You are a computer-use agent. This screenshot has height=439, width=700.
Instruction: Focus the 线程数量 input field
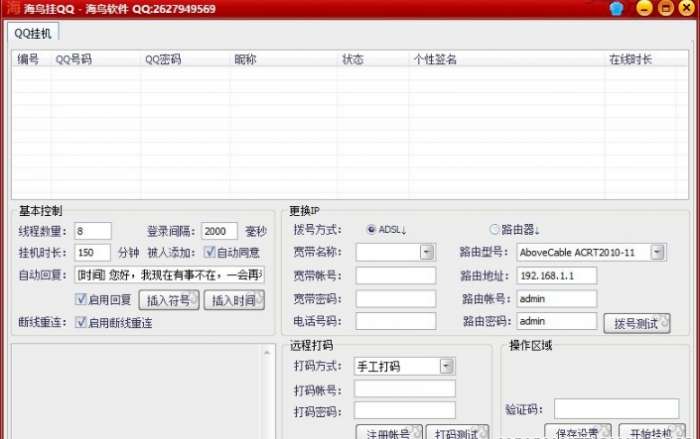coord(92,231)
